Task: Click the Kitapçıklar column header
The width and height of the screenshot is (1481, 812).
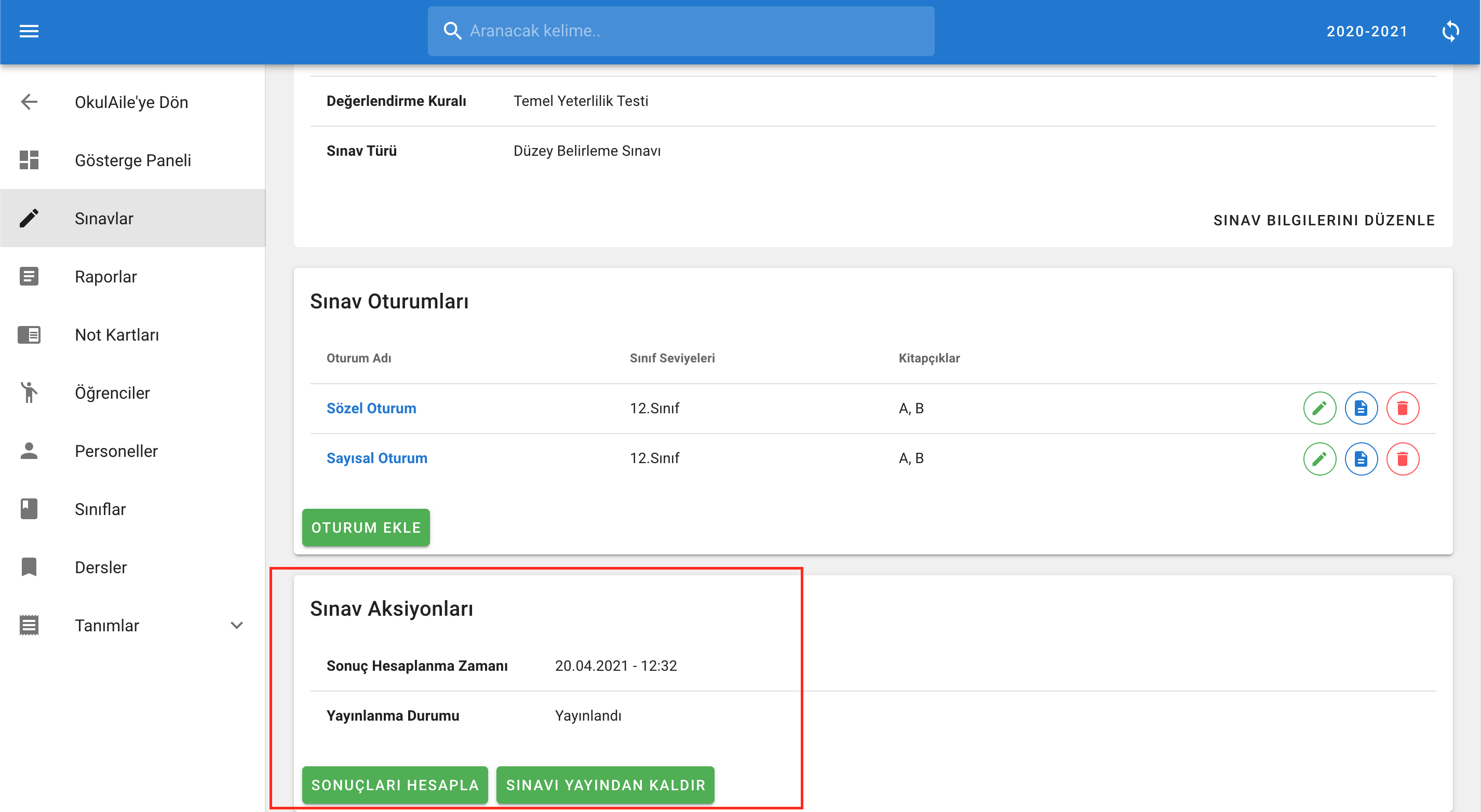Action: 929,358
